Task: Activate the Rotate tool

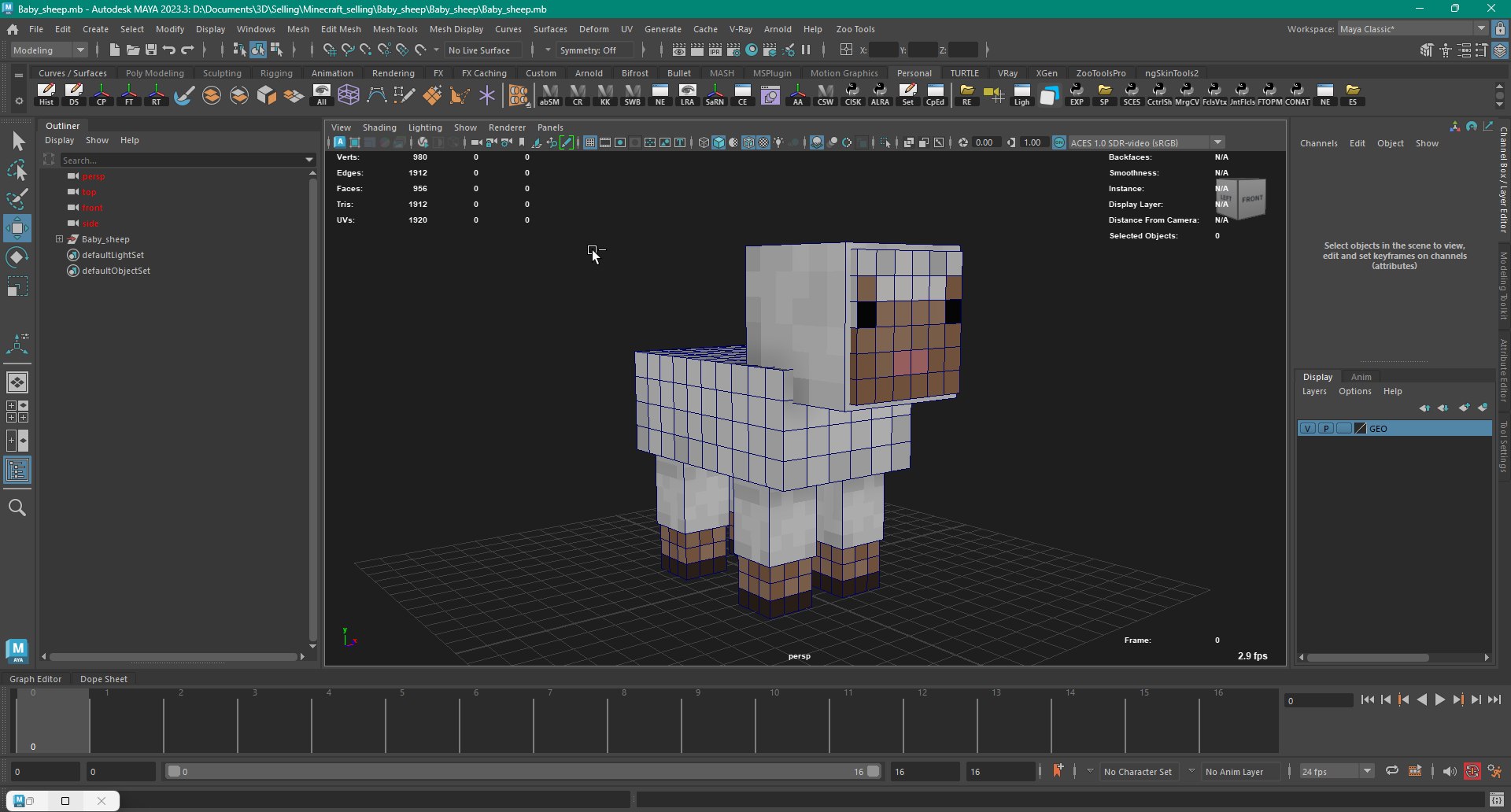Action: point(17,257)
